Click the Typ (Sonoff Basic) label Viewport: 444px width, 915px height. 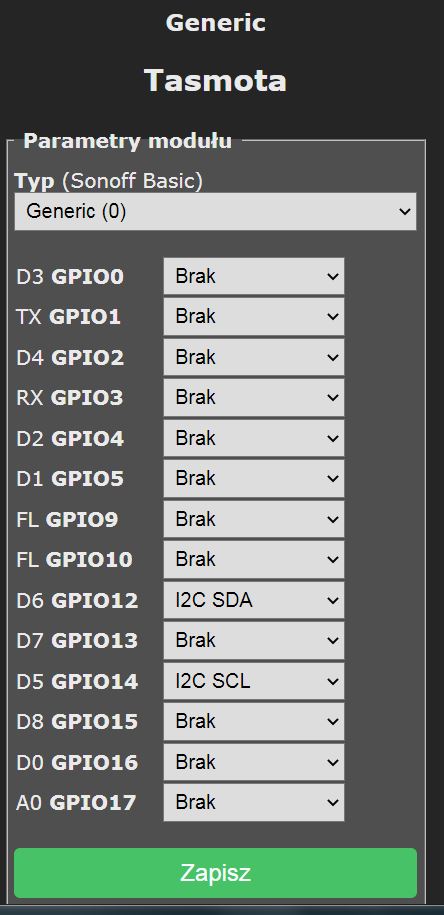(109, 181)
